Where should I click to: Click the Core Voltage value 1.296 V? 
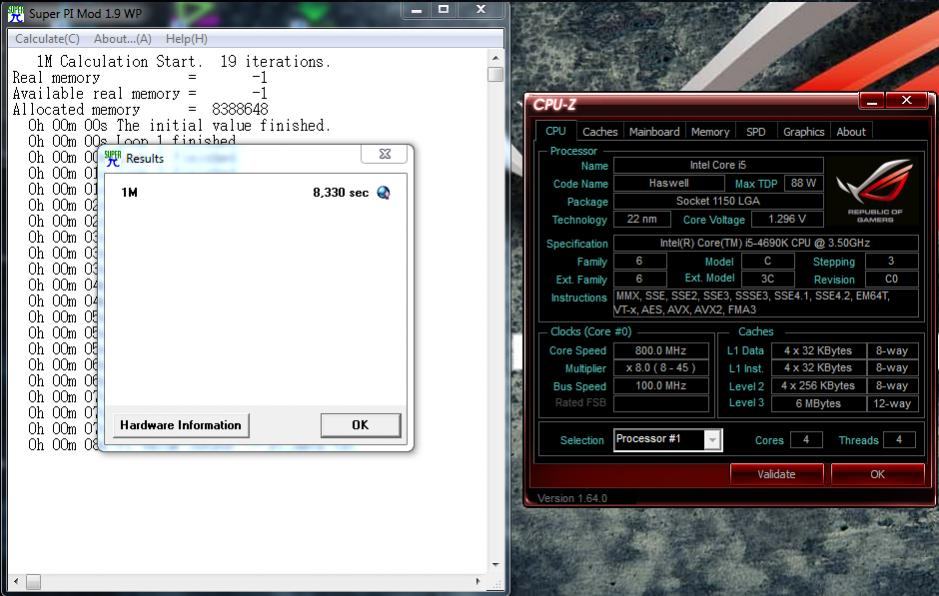point(787,219)
